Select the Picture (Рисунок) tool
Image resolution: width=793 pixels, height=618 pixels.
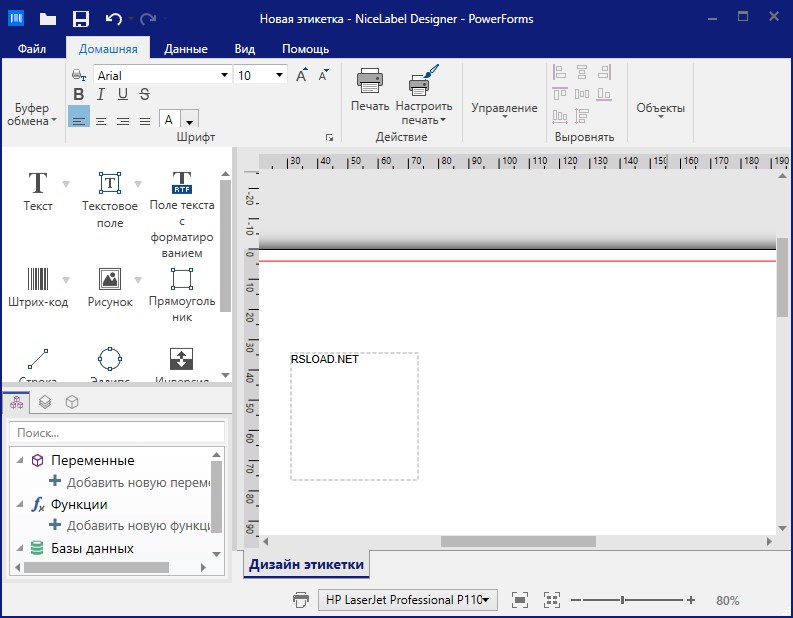[x=110, y=286]
